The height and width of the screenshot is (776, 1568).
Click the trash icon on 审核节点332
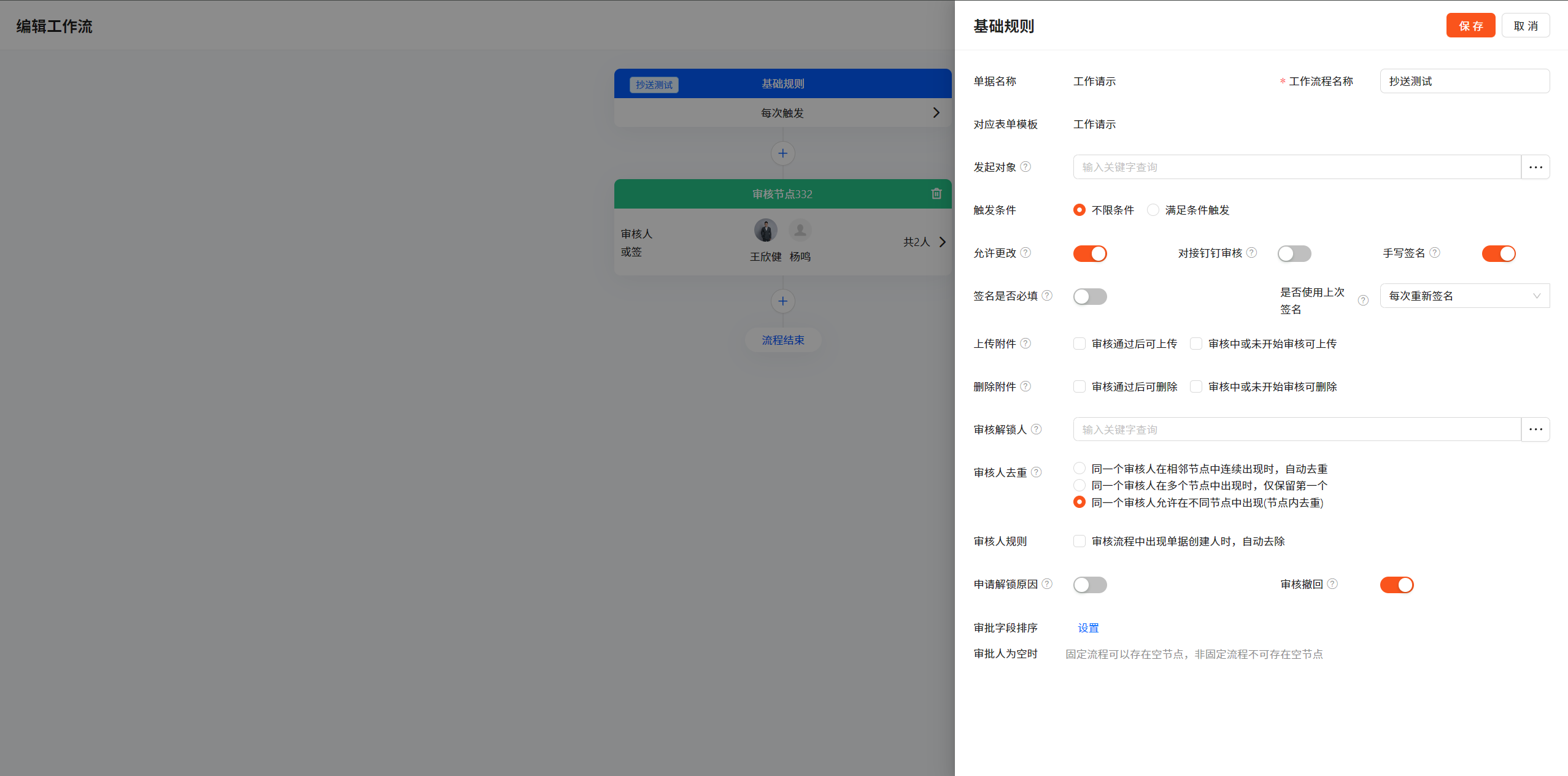pos(936,194)
